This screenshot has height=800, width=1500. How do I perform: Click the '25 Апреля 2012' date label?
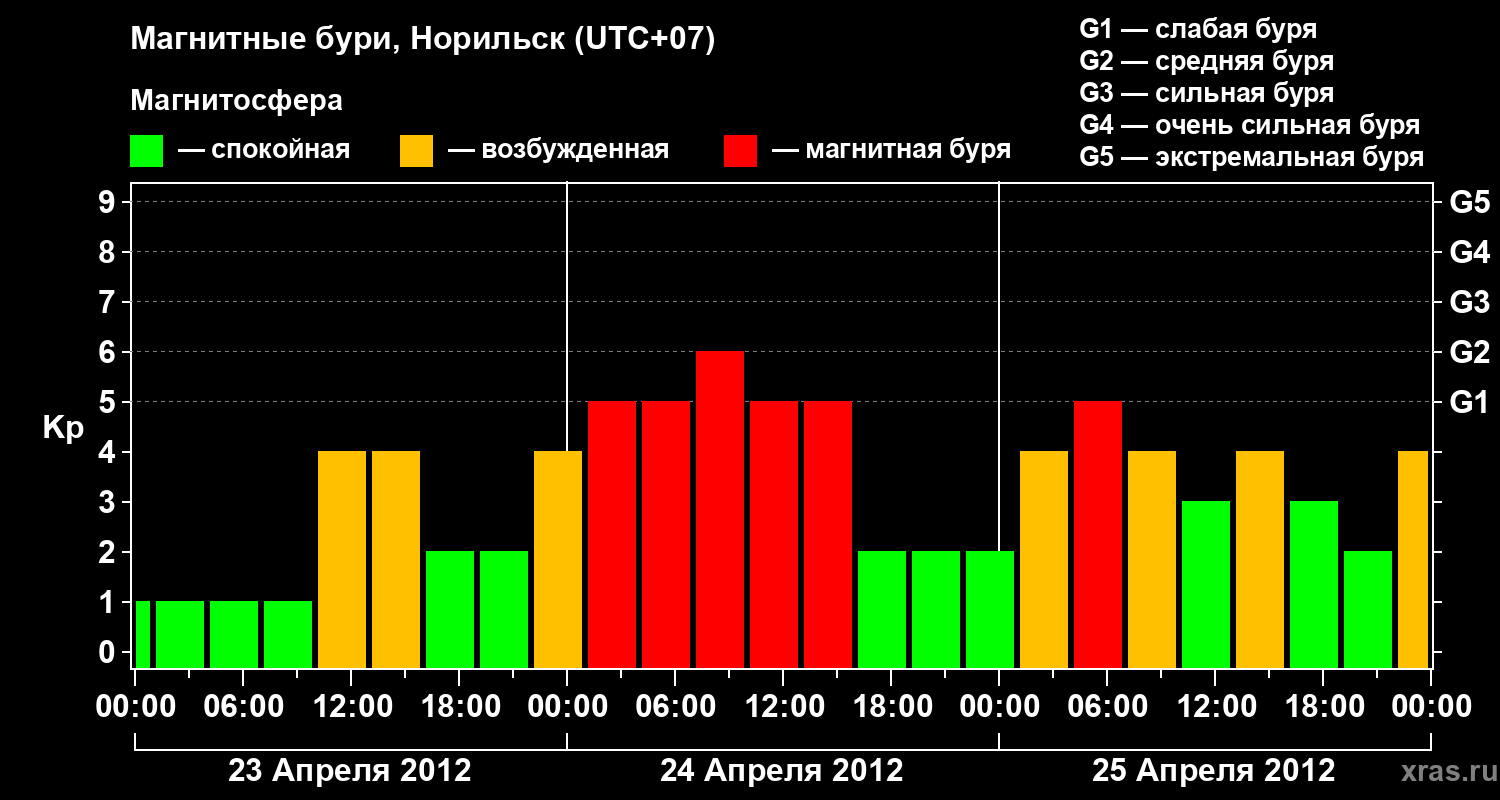[x=1213, y=770]
